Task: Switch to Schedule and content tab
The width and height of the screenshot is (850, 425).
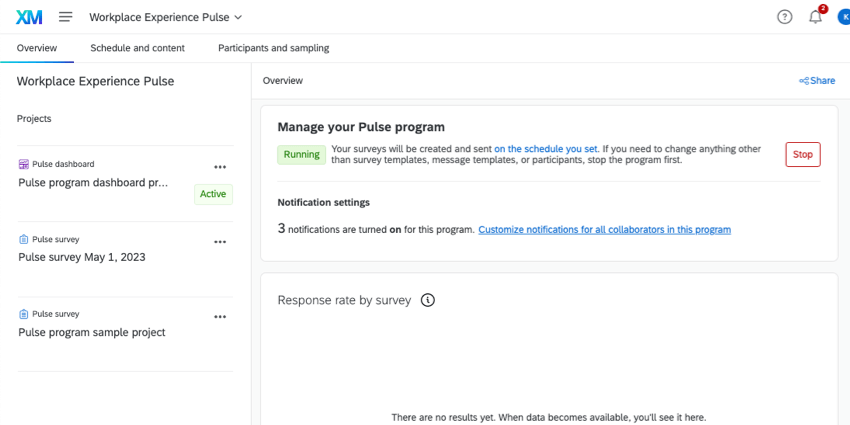Action: click(x=137, y=48)
